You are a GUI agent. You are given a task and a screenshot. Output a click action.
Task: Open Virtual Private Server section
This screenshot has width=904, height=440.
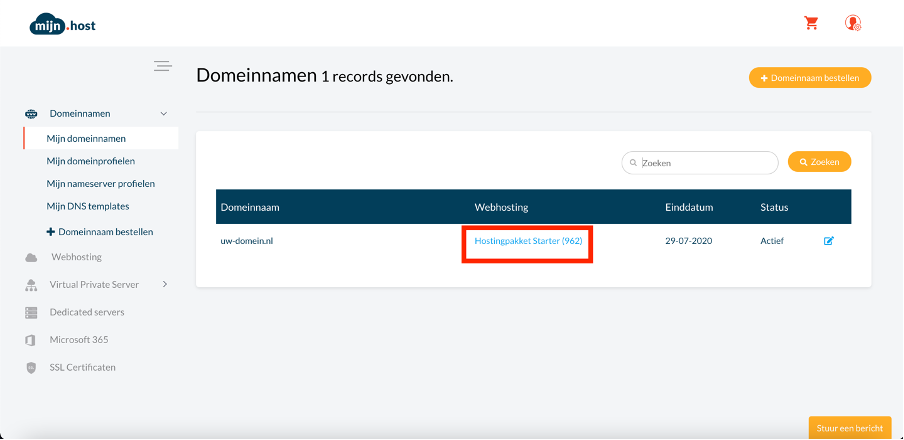pos(94,284)
